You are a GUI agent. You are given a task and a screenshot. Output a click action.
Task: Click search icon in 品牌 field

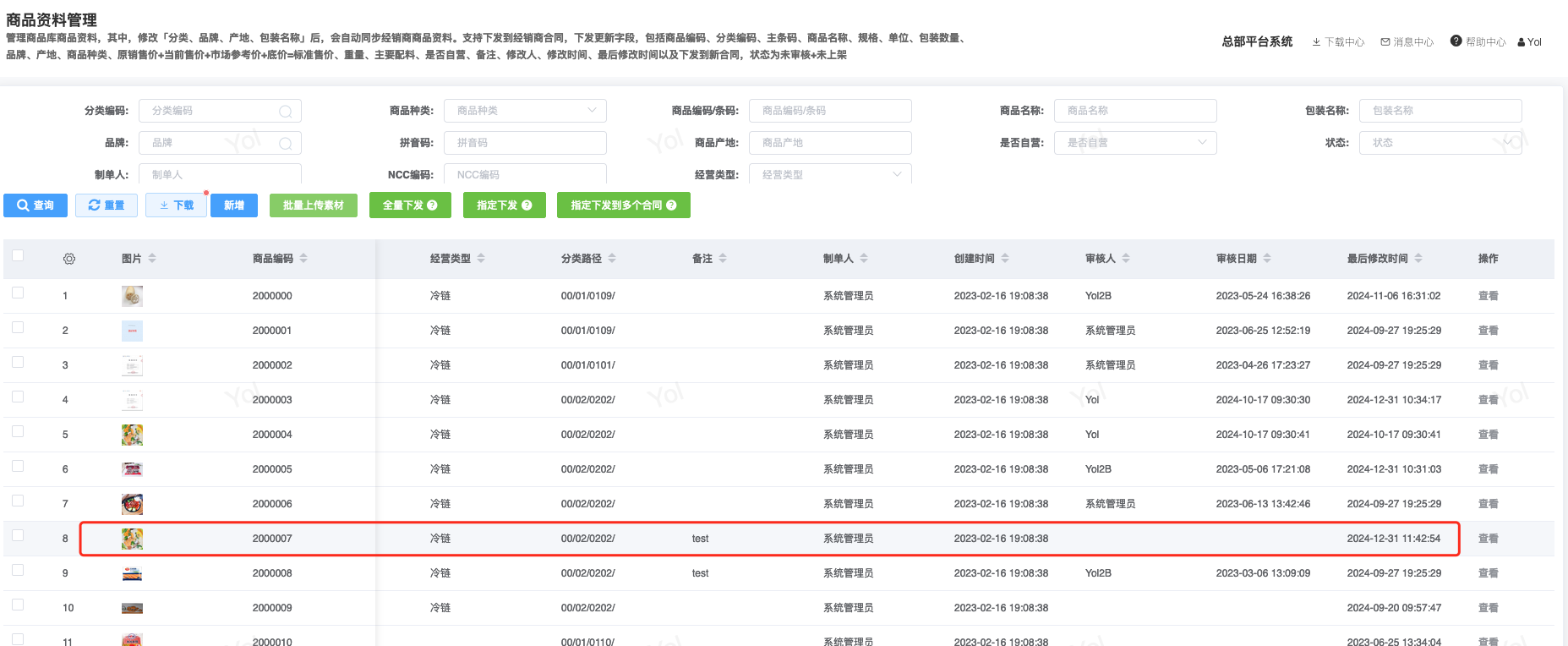click(x=286, y=144)
